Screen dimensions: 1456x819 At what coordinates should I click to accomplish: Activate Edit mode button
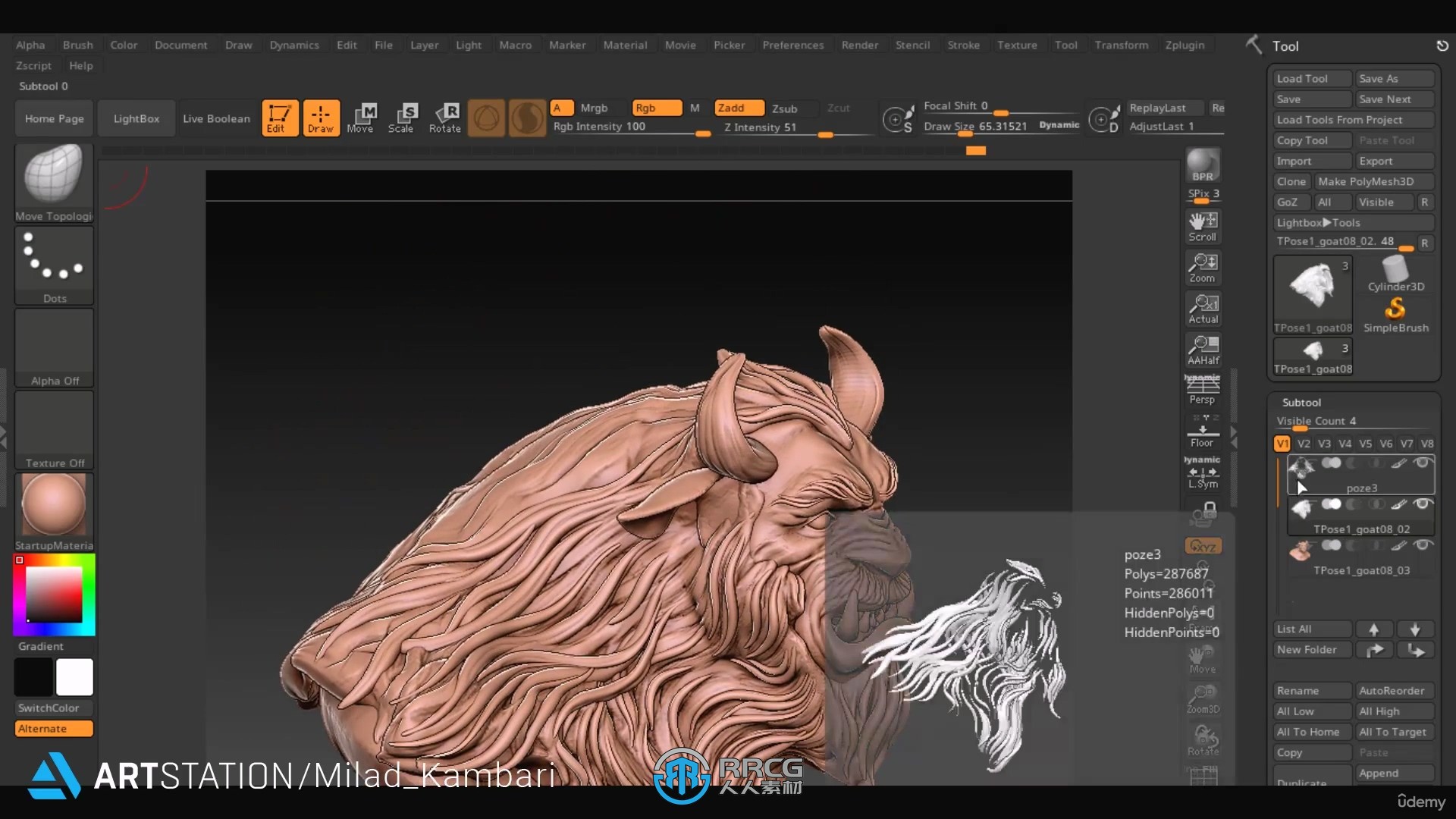coord(279,118)
